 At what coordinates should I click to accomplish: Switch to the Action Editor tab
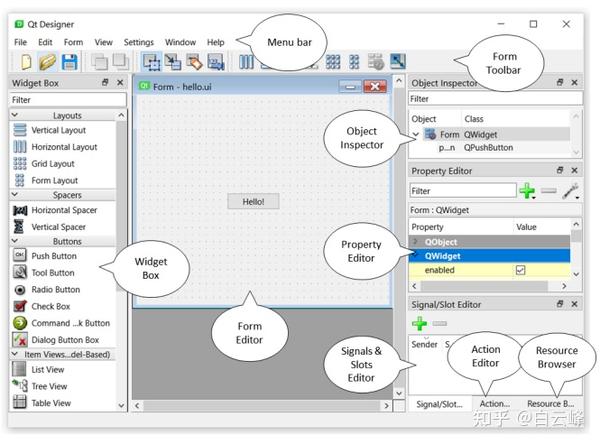(494, 404)
